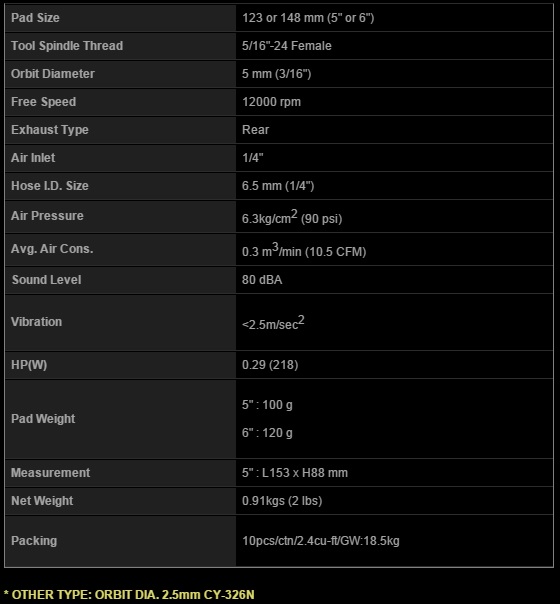
Task: Select the 0.29 (218) HP value
Action: [x=270, y=365]
